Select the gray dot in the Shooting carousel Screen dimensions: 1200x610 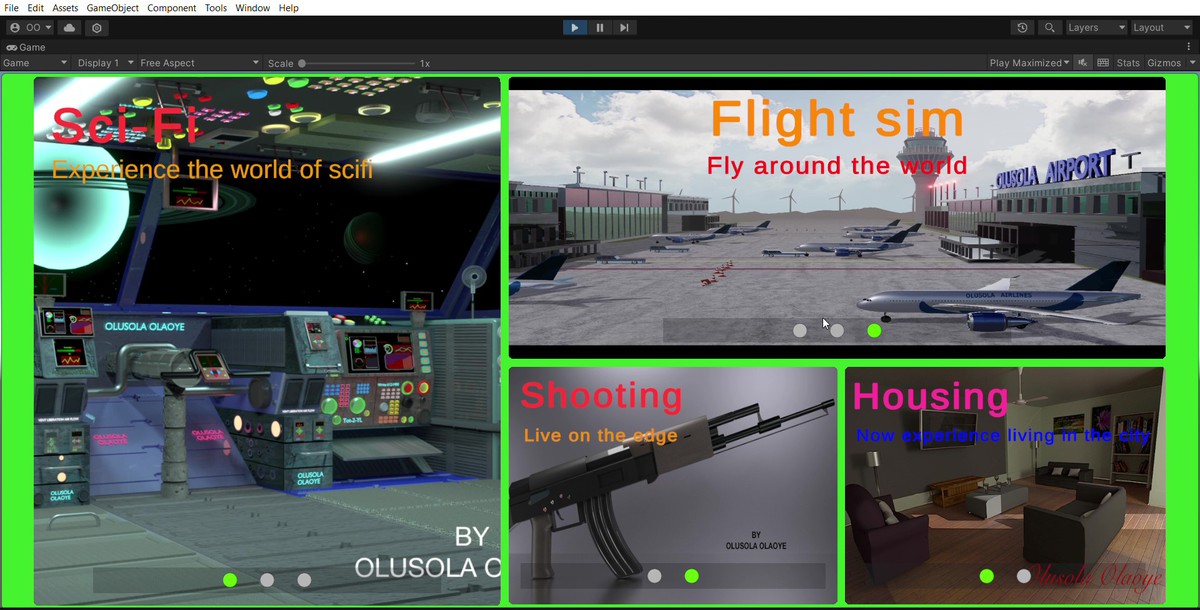[x=654, y=576]
